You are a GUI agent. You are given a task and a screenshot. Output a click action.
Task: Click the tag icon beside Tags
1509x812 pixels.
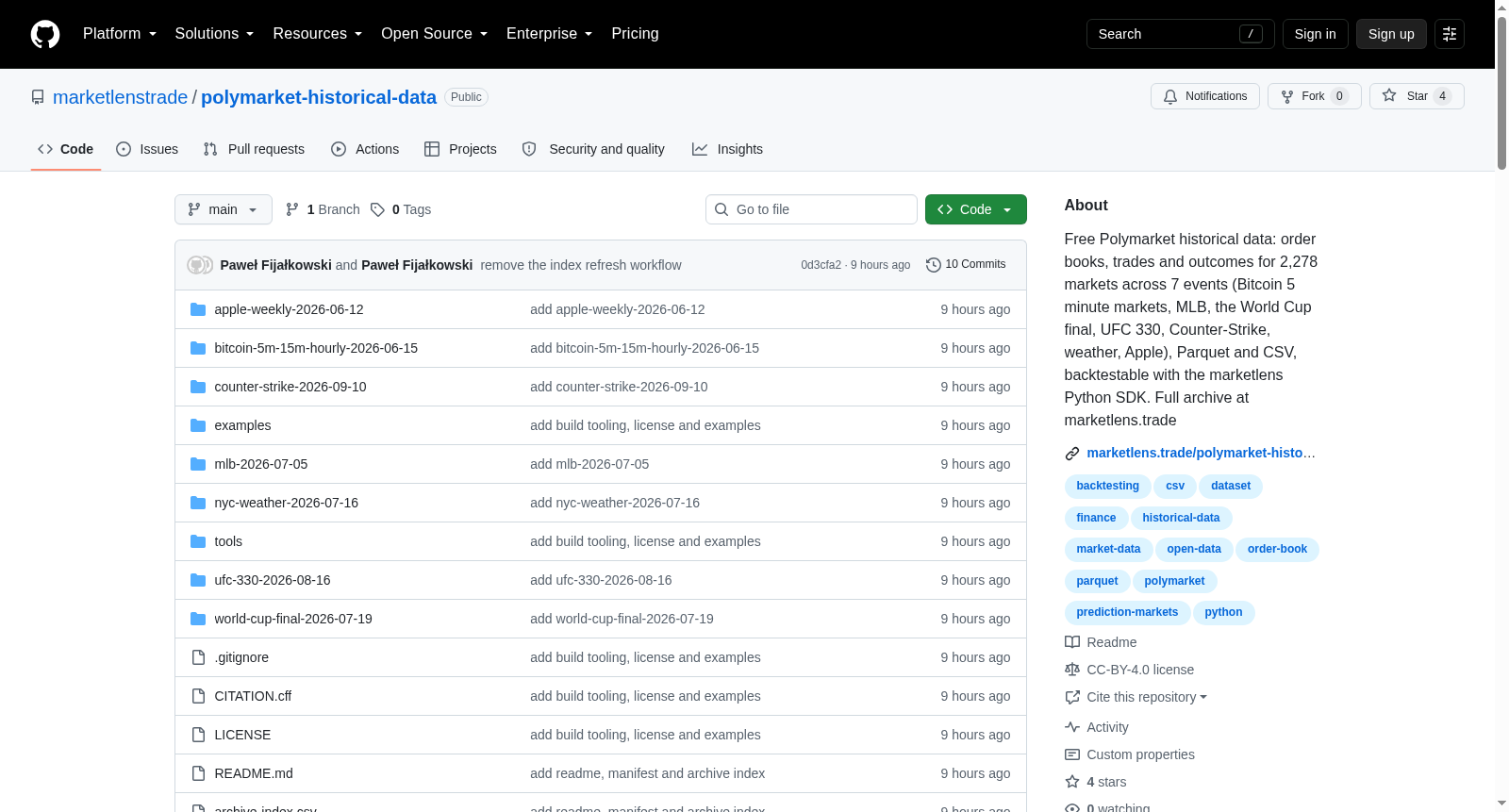pyautogui.click(x=377, y=209)
